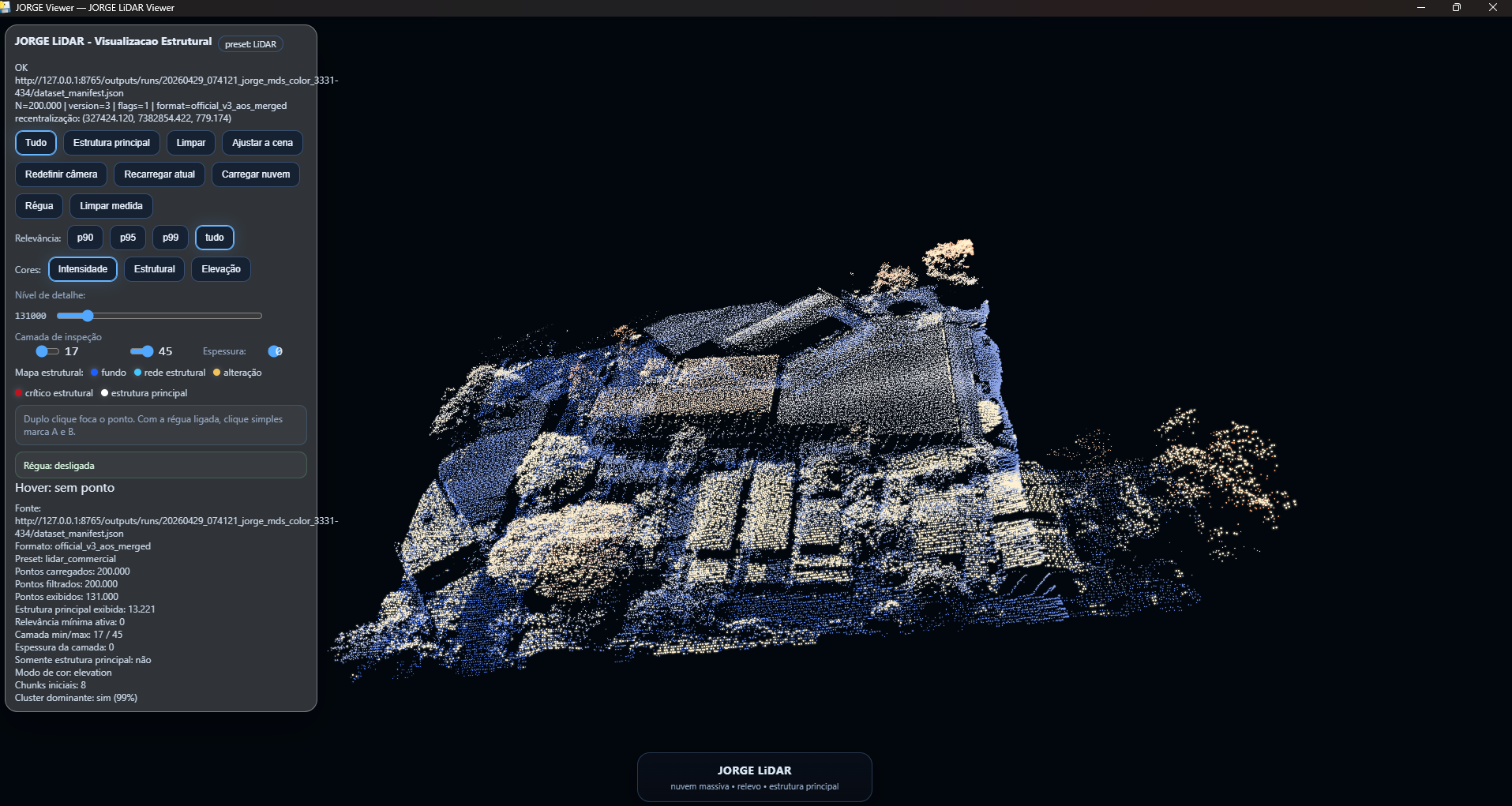The width and height of the screenshot is (1512, 806).
Task: Click the Cluster dominante: sim (99%) line
Action: click(x=76, y=698)
